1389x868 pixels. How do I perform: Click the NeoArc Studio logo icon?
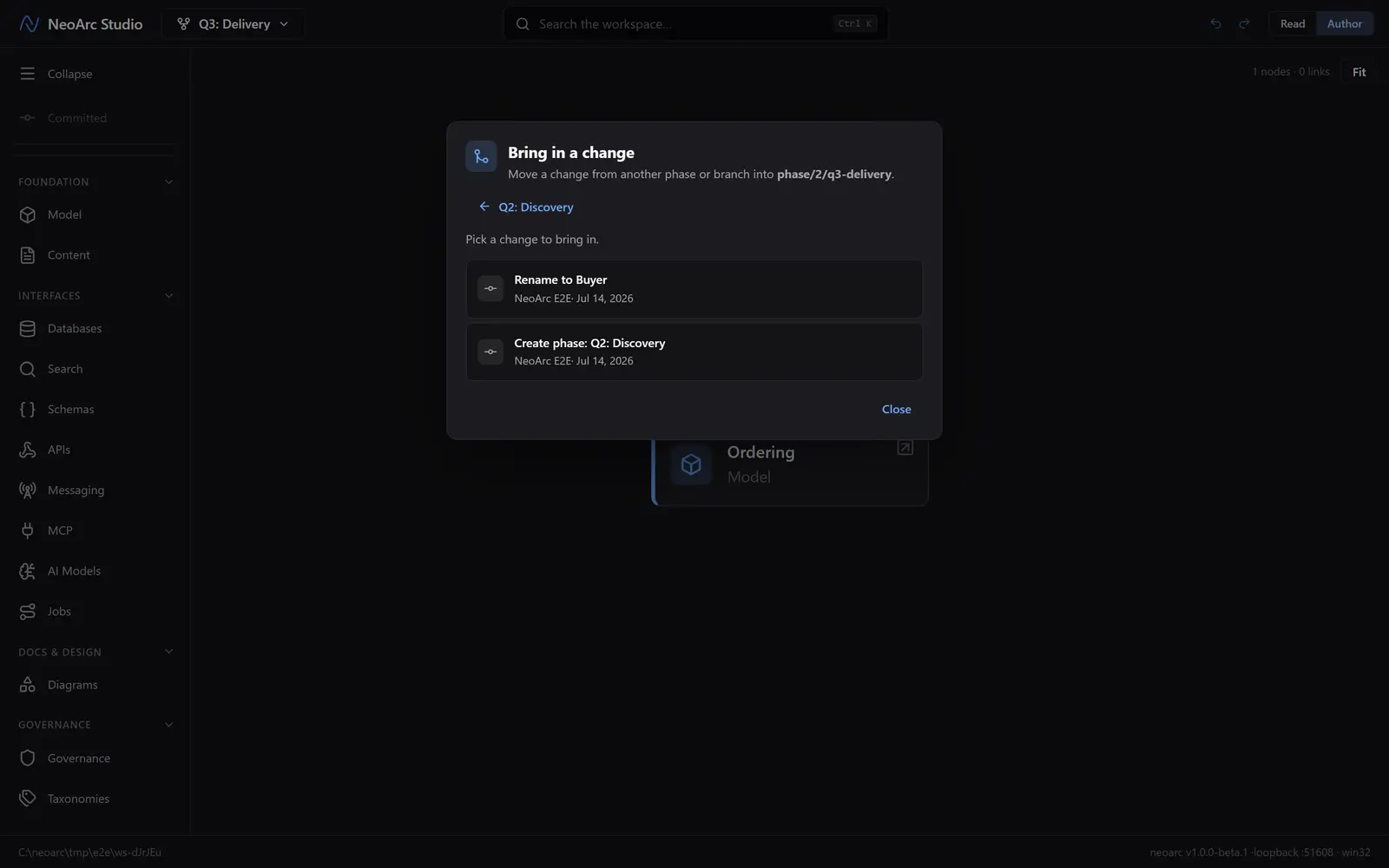[29, 23]
